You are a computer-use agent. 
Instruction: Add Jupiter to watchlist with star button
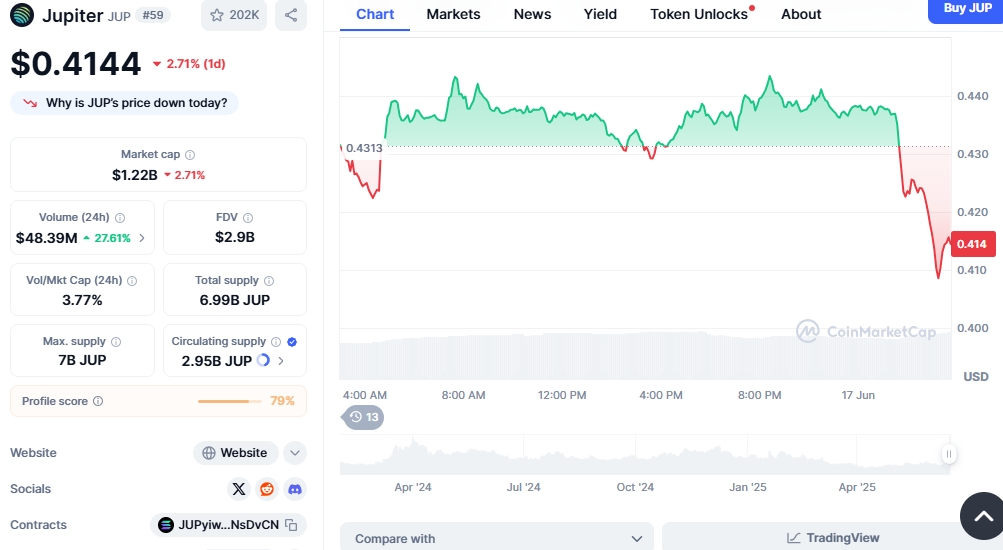coord(233,15)
